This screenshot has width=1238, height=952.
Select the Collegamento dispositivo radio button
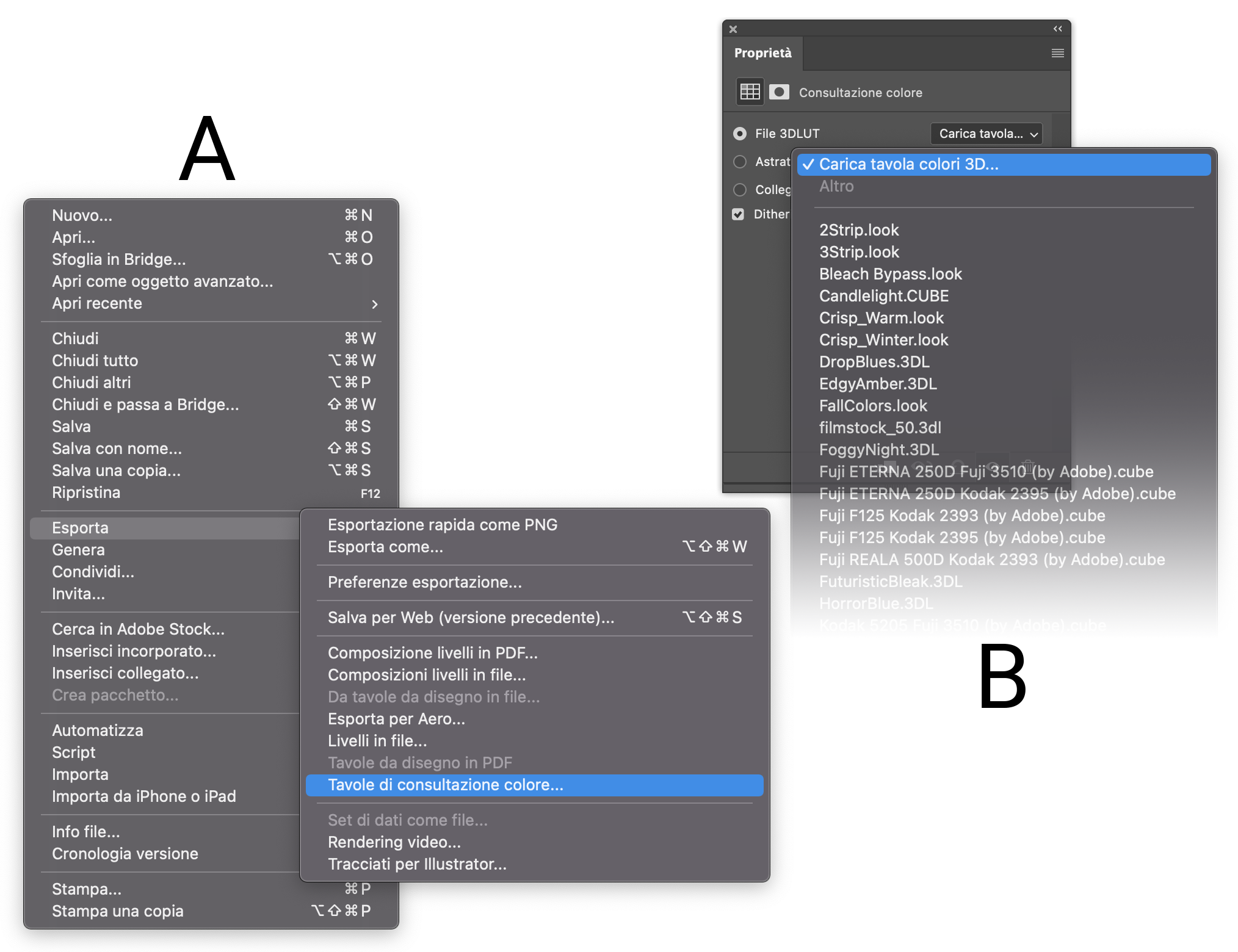tap(740, 190)
